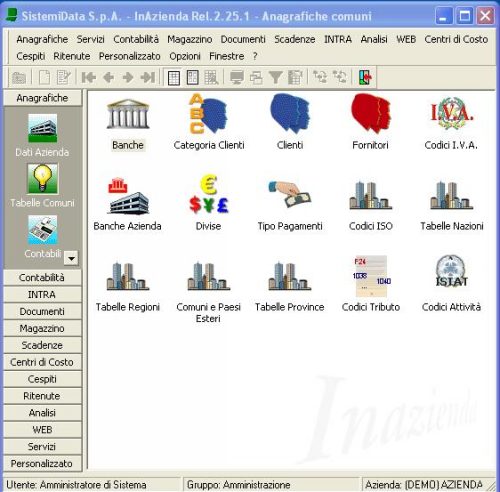Open the Anagrafiche menu
This screenshot has height=492, width=500.
[42, 39]
